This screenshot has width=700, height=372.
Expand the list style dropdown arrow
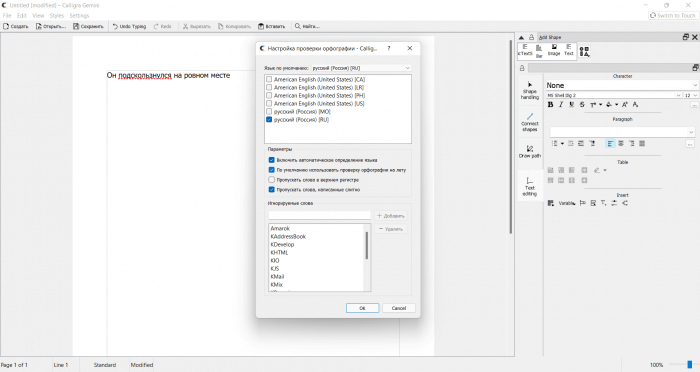pos(562,143)
